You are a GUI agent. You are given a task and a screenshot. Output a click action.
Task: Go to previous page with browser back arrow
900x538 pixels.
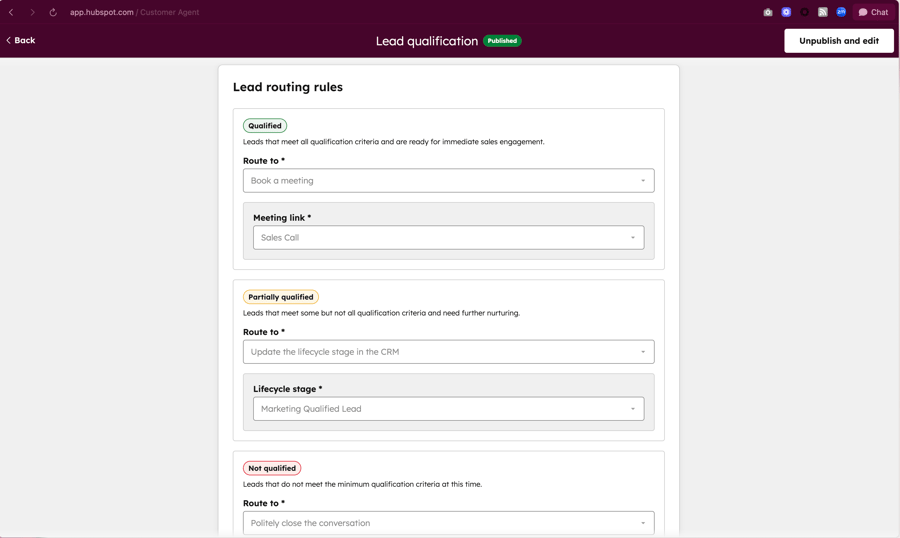[11, 12]
